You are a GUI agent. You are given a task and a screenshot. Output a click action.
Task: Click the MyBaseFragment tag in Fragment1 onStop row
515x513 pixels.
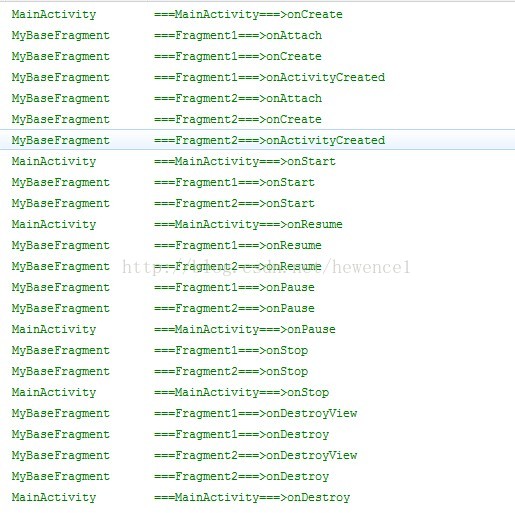61,351
